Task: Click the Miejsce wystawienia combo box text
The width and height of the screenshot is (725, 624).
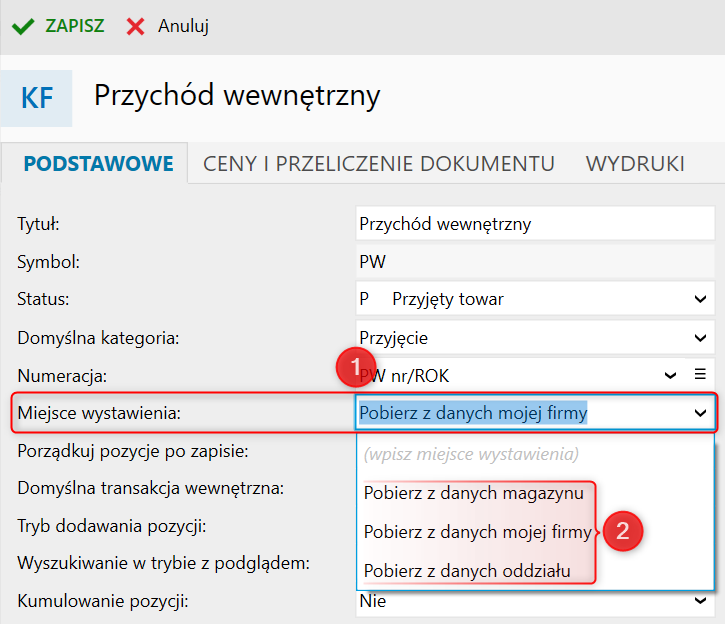Action: coord(473,413)
